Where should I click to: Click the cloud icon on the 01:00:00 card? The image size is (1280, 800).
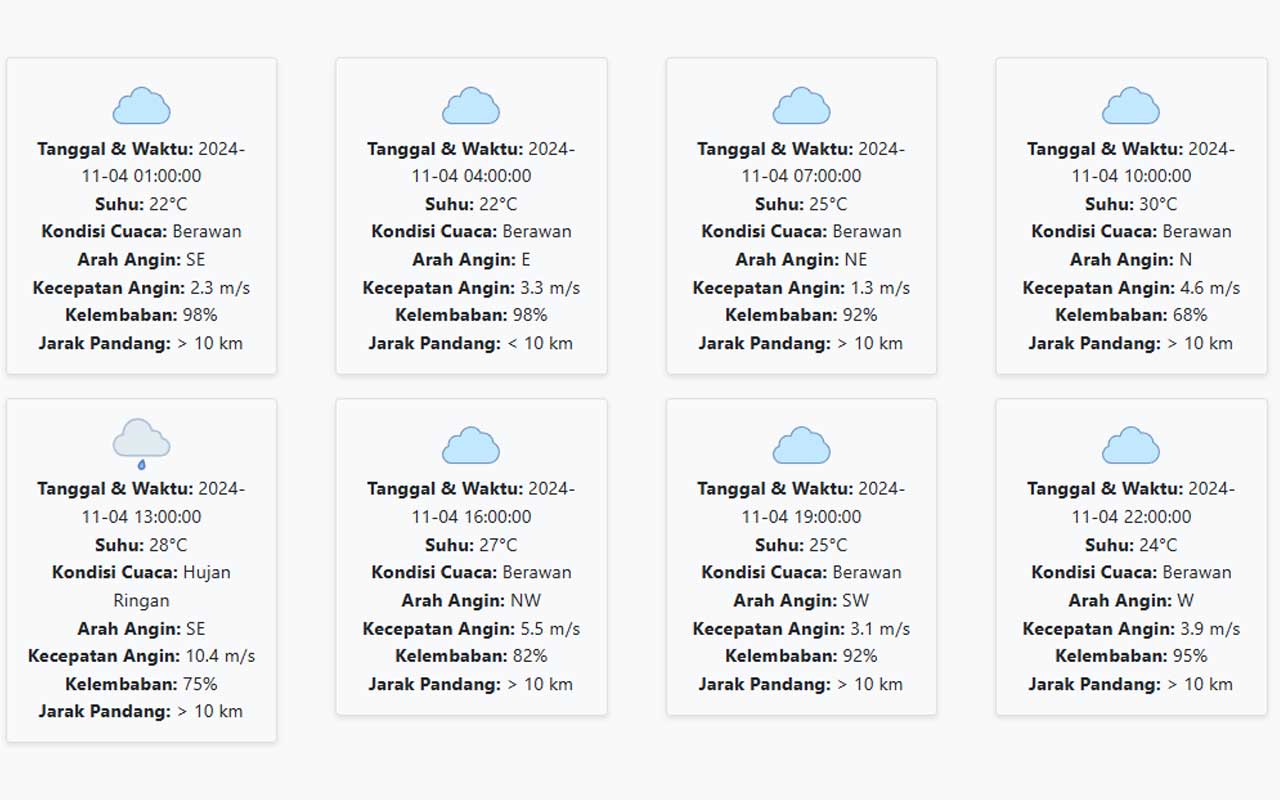pos(141,106)
